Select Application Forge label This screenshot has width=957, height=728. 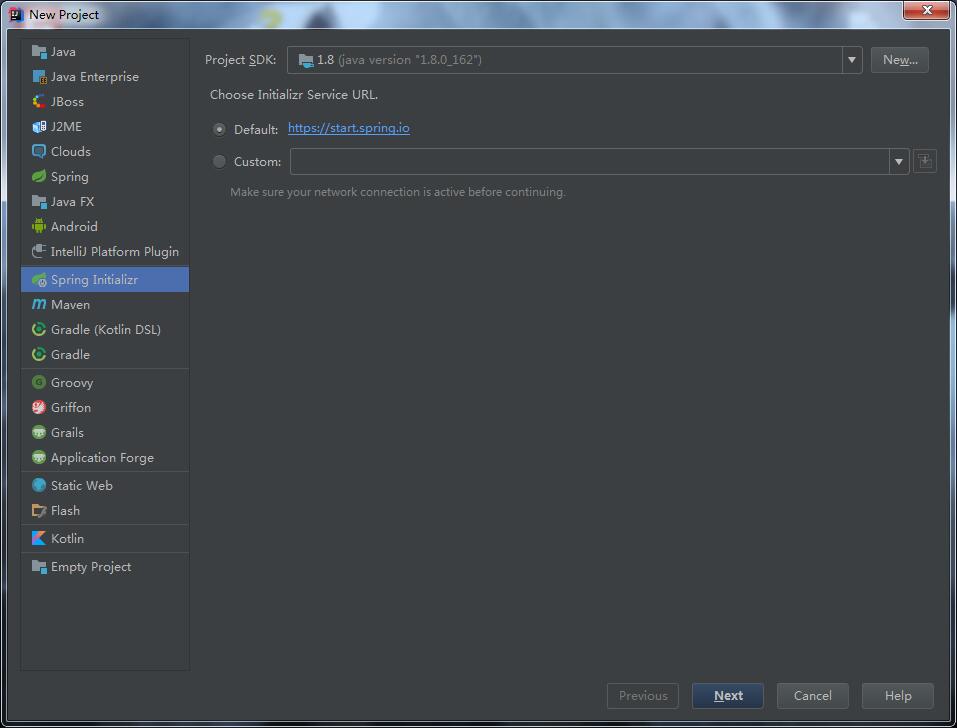(x=103, y=458)
